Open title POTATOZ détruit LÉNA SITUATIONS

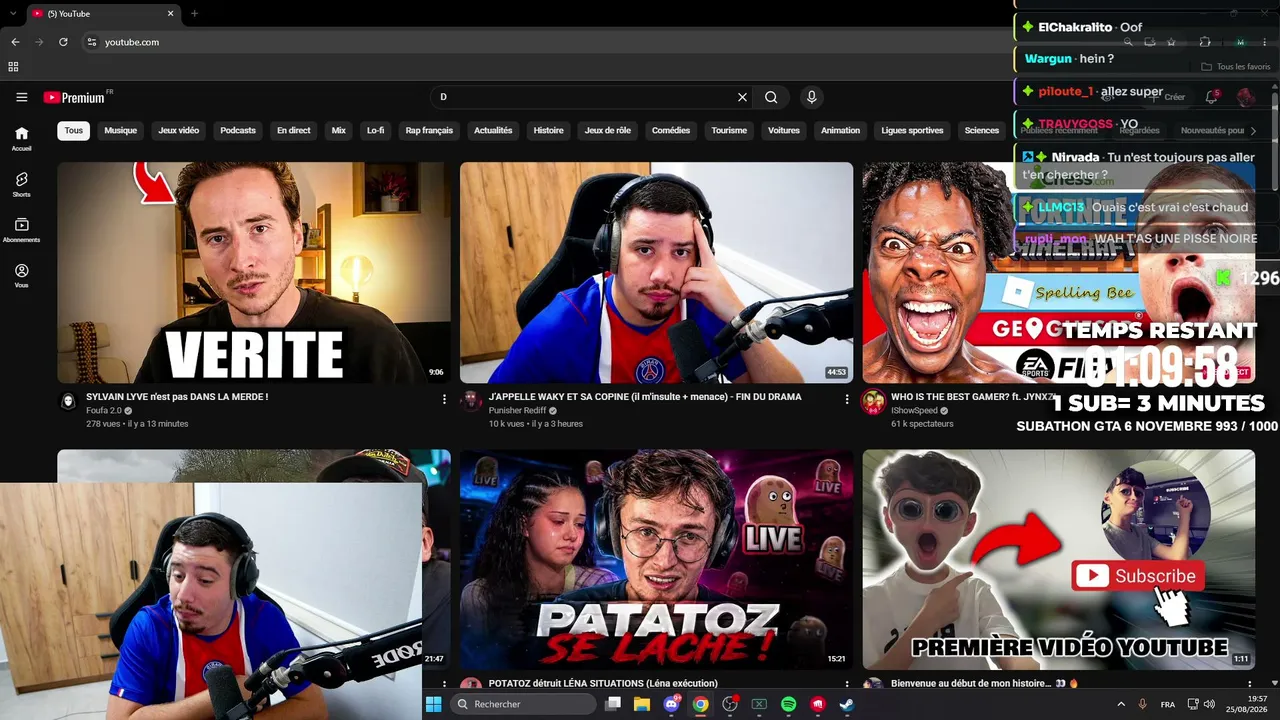[x=603, y=684]
